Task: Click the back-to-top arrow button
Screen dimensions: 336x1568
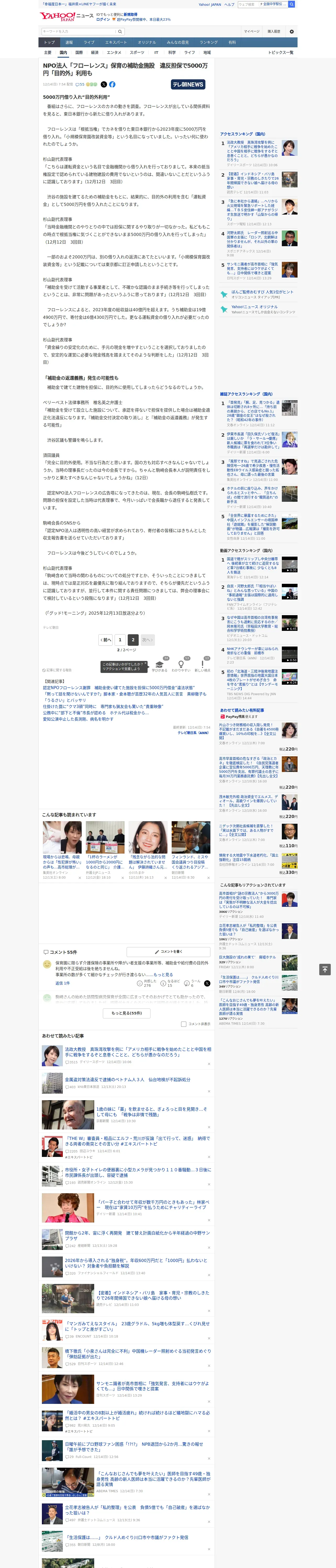Action: click(x=325, y=969)
